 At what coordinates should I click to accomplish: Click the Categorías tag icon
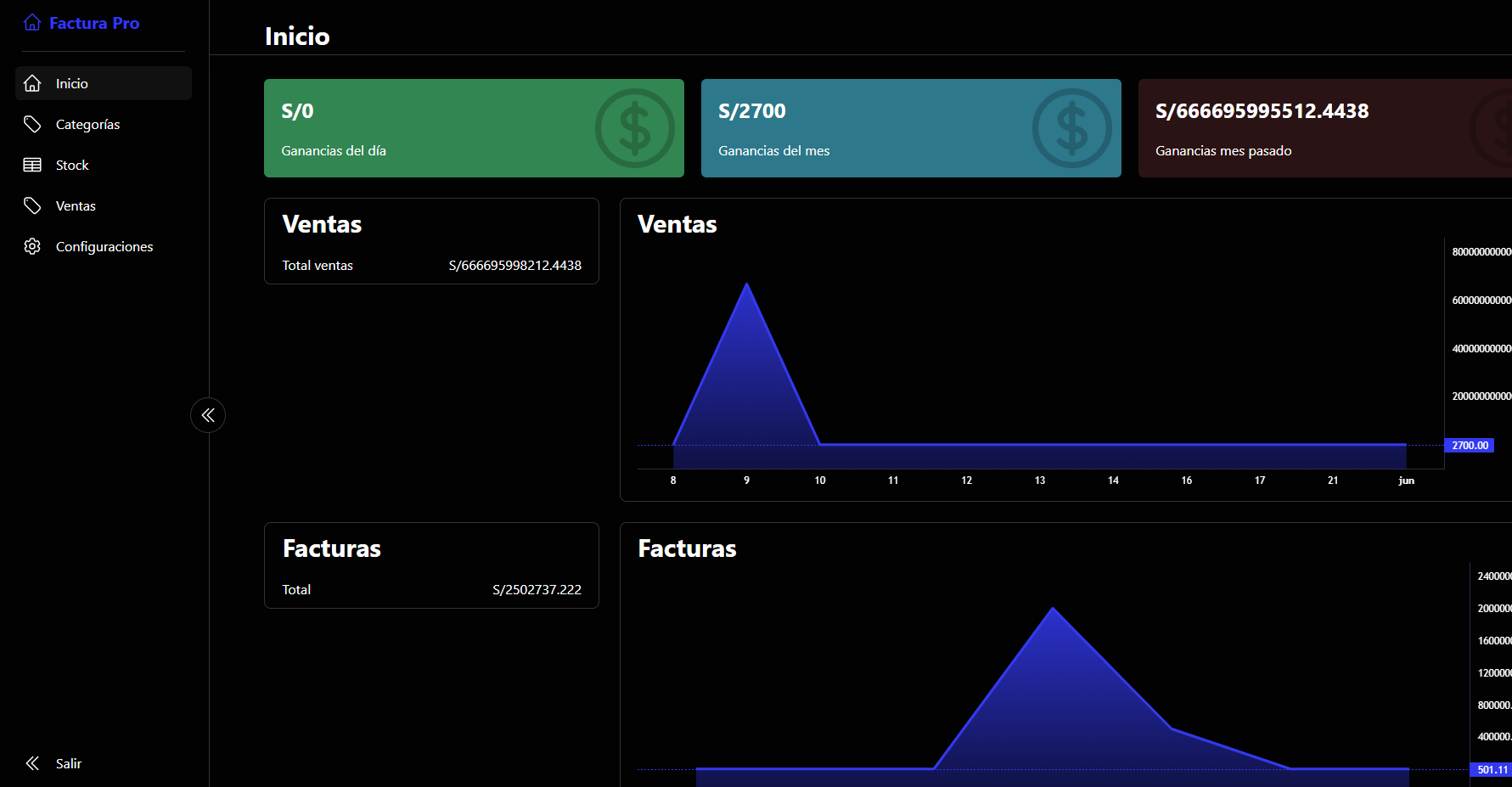click(x=32, y=123)
